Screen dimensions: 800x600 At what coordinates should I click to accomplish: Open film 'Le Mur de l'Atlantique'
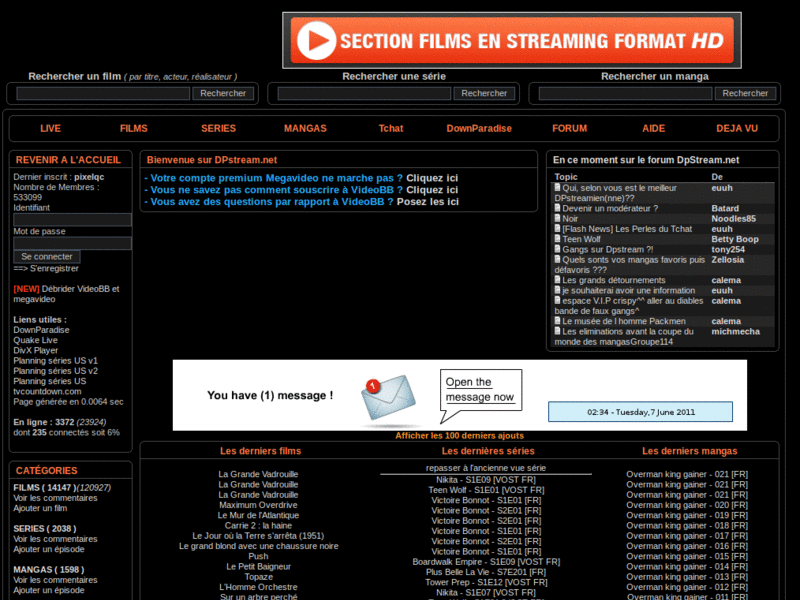point(258,515)
